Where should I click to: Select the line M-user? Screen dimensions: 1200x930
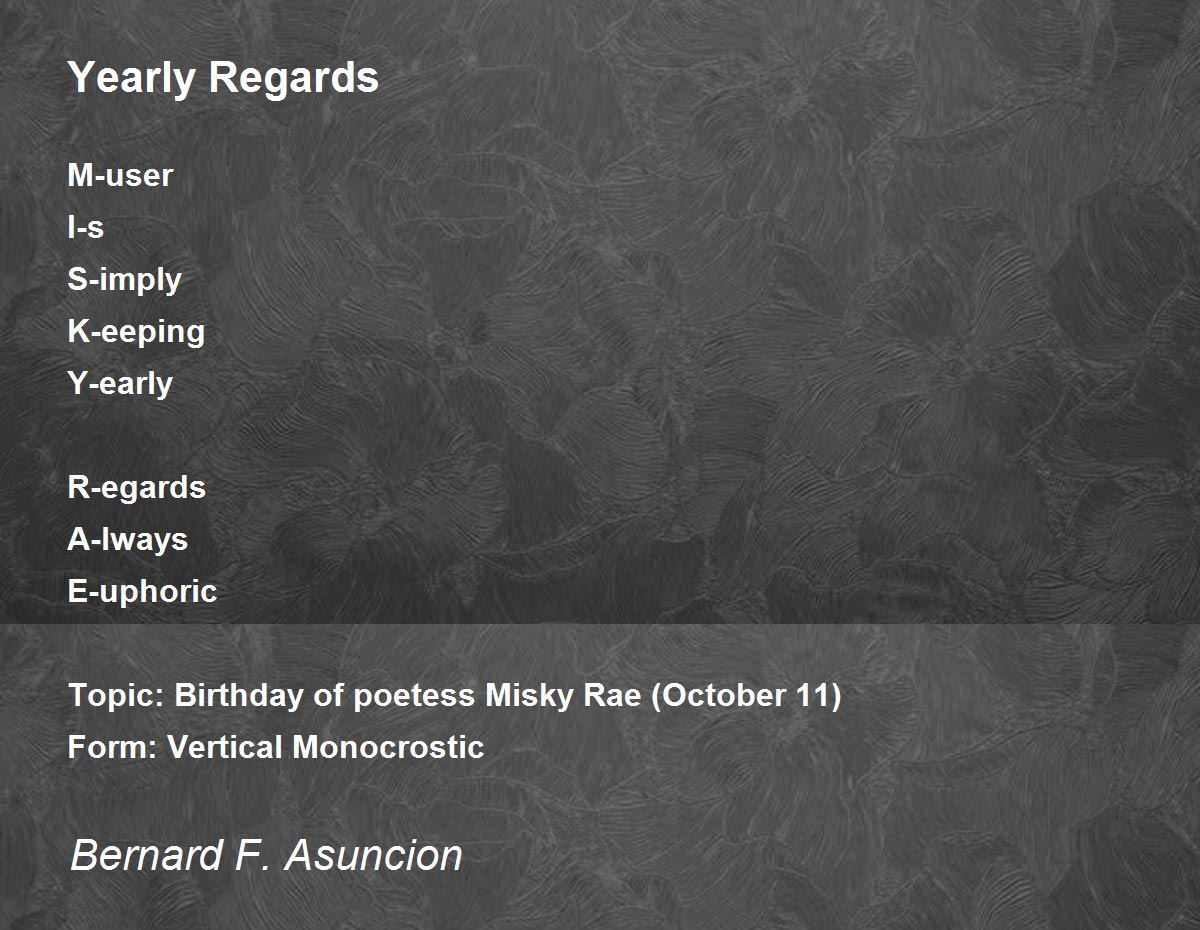tap(120, 175)
